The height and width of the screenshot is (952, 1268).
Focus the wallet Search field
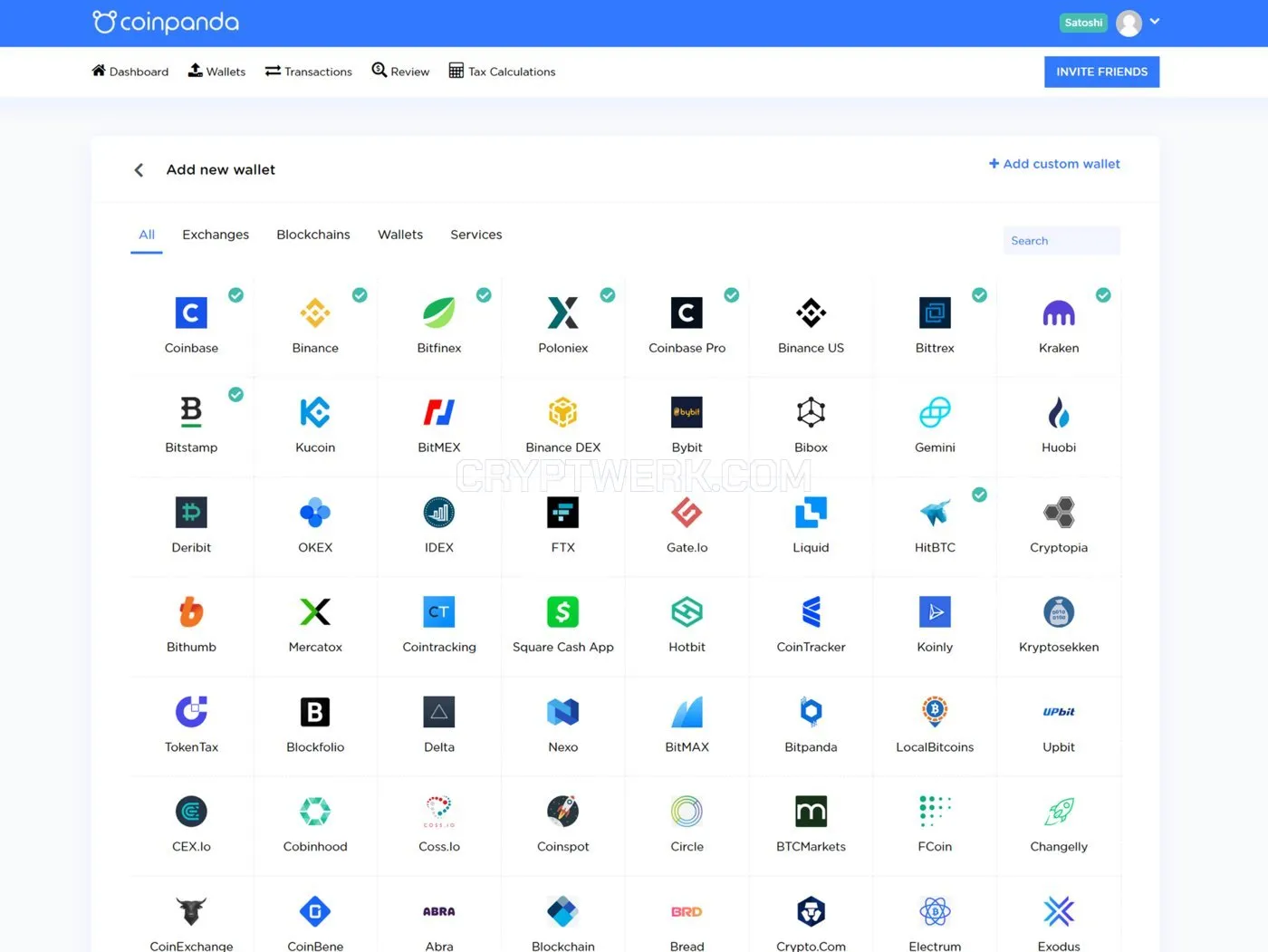tap(1061, 241)
